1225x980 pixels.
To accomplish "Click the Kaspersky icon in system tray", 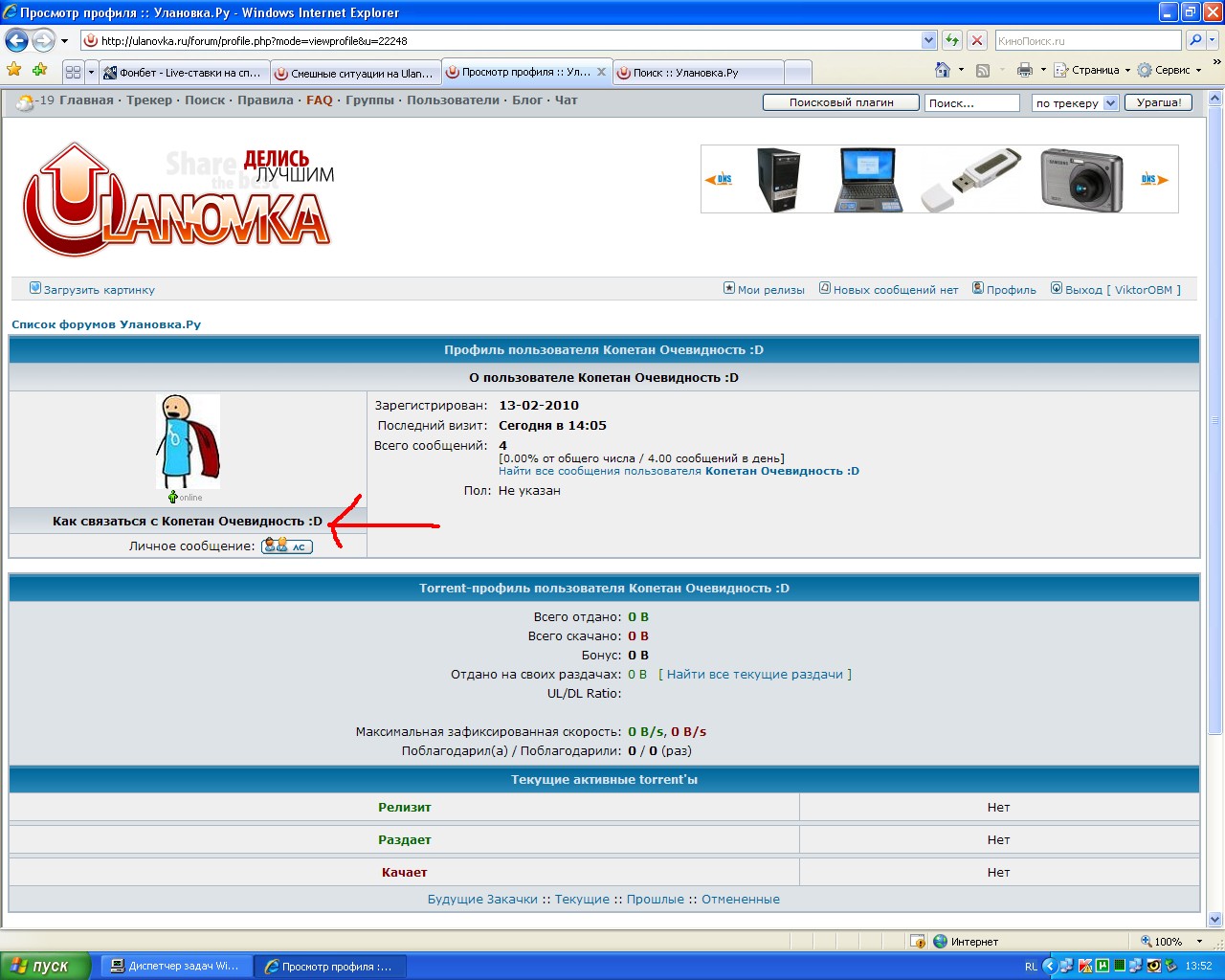I will click(x=1084, y=966).
